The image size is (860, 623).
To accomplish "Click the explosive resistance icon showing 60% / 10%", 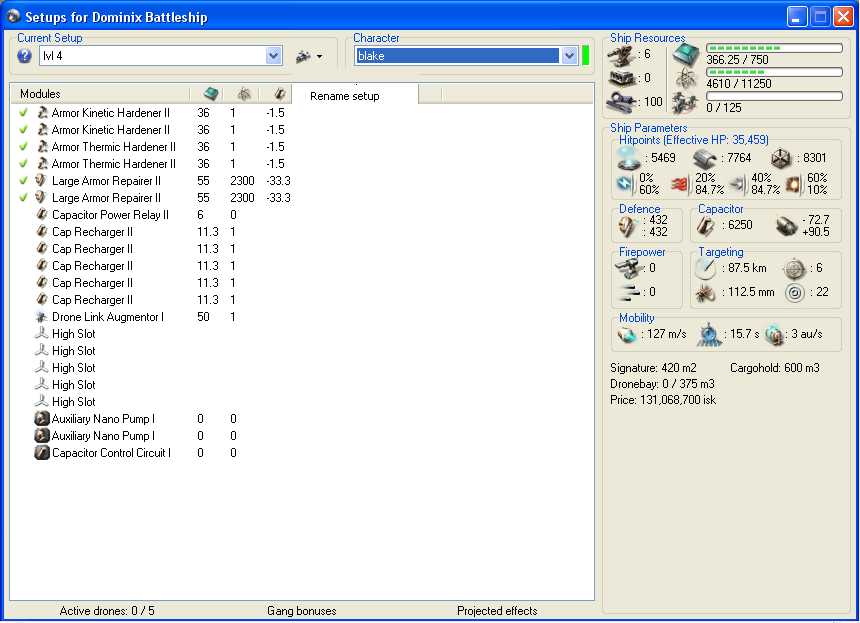I will pos(794,184).
